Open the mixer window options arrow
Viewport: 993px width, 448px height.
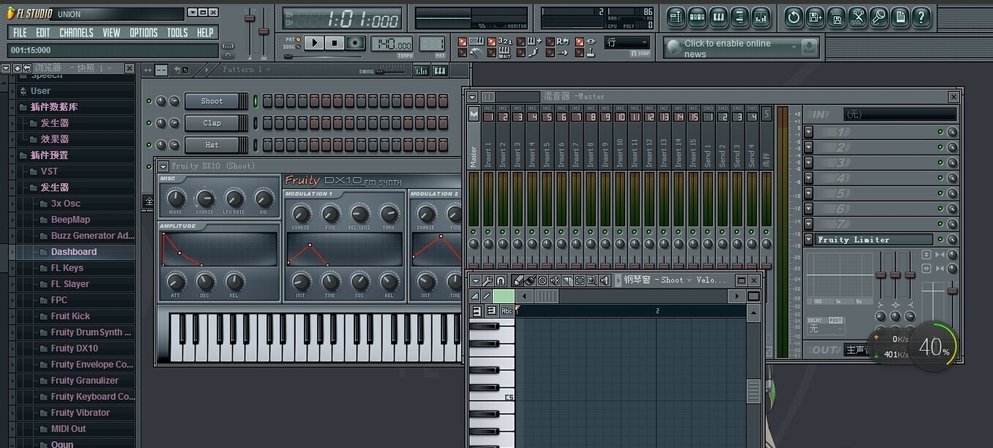[x=472, y=96]
